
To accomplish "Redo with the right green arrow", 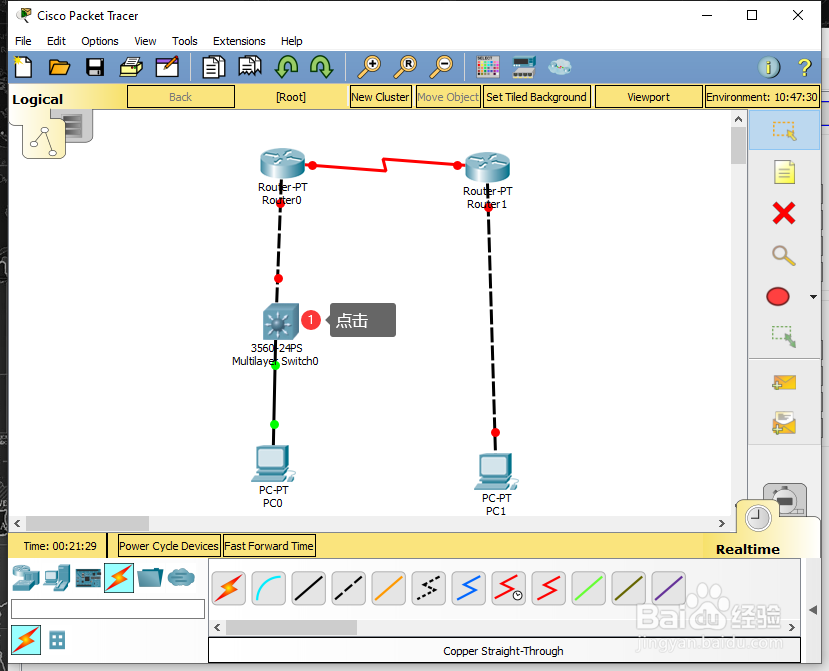I will point(321,67).
